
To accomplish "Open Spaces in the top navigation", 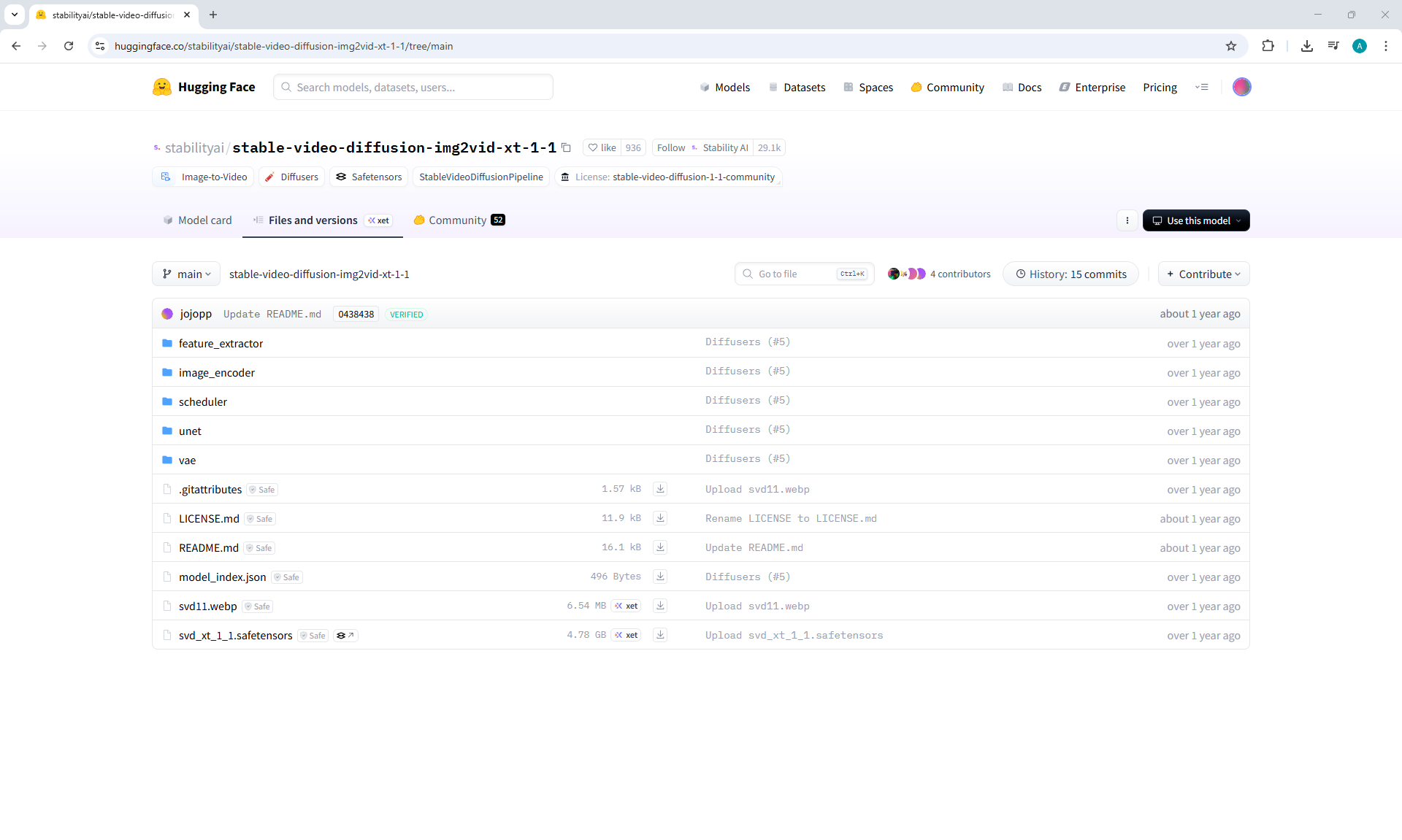I will (868, 87).
